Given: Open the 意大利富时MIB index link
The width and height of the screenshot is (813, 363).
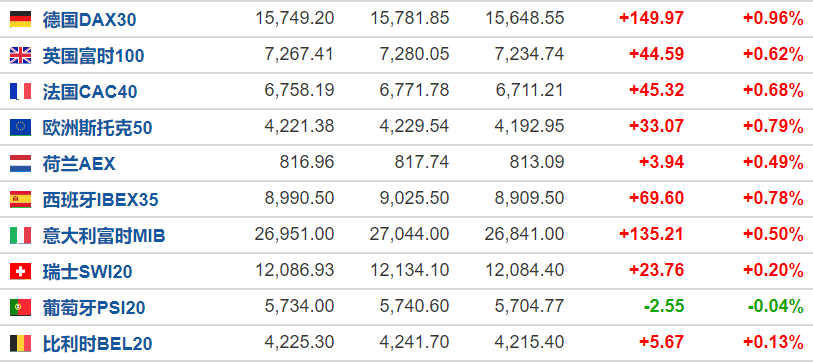Looking at the screenshot, I should coord(104,236).
